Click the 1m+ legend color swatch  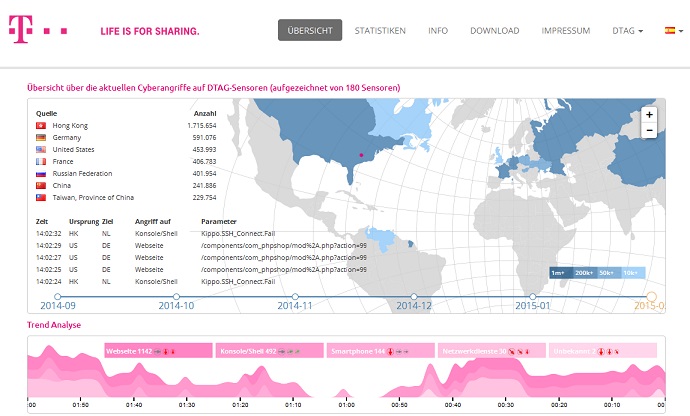coord(561,273)
